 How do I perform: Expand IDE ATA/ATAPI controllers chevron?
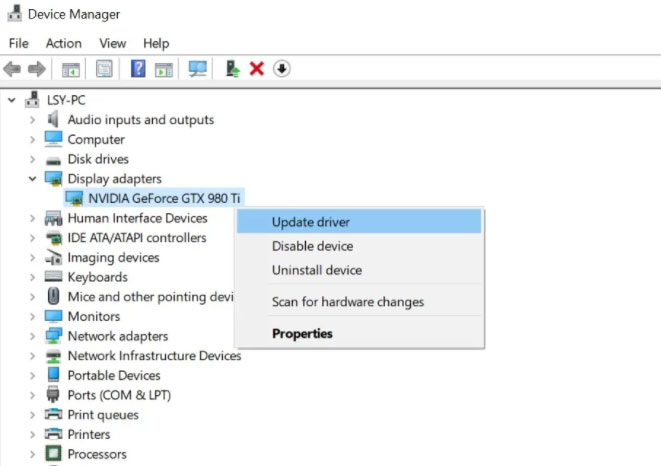pos(32,238)
